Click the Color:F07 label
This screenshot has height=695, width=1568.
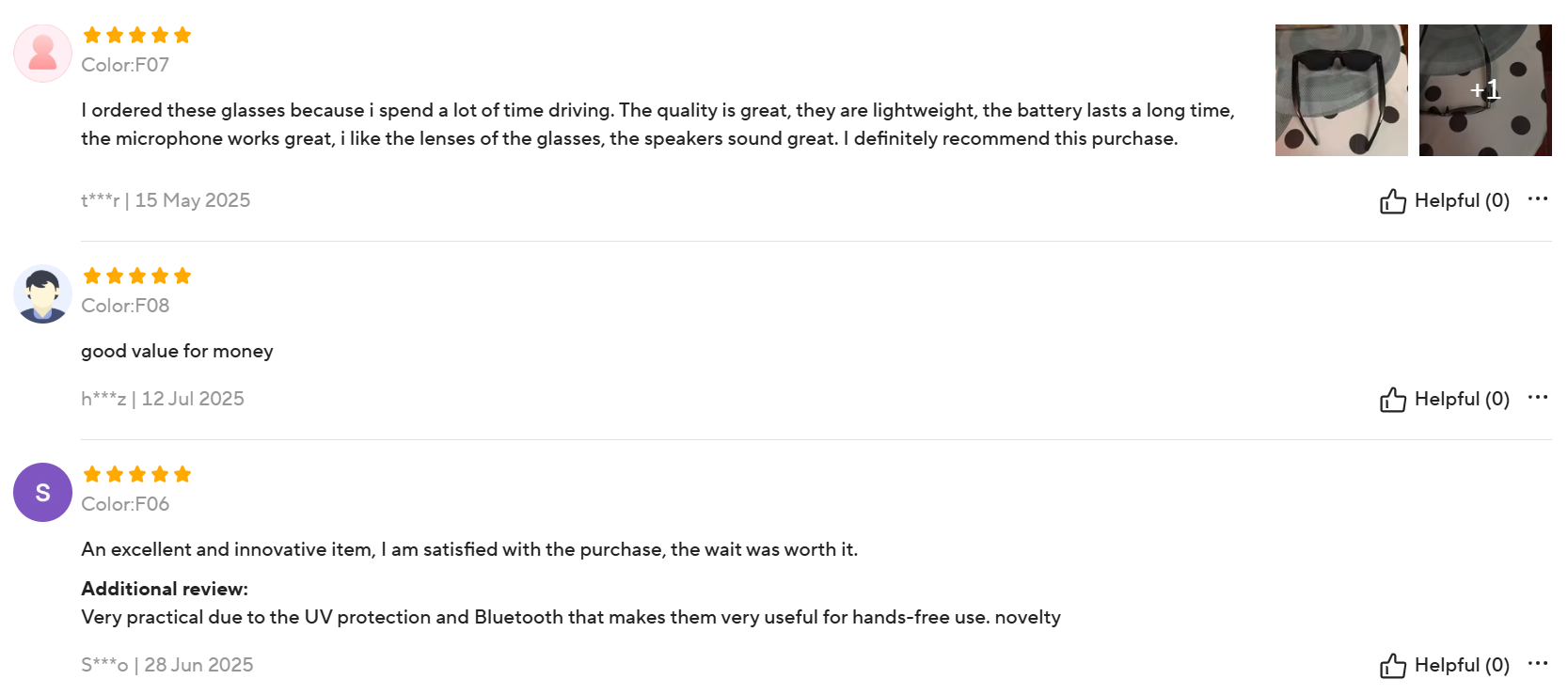pos(125,65)
